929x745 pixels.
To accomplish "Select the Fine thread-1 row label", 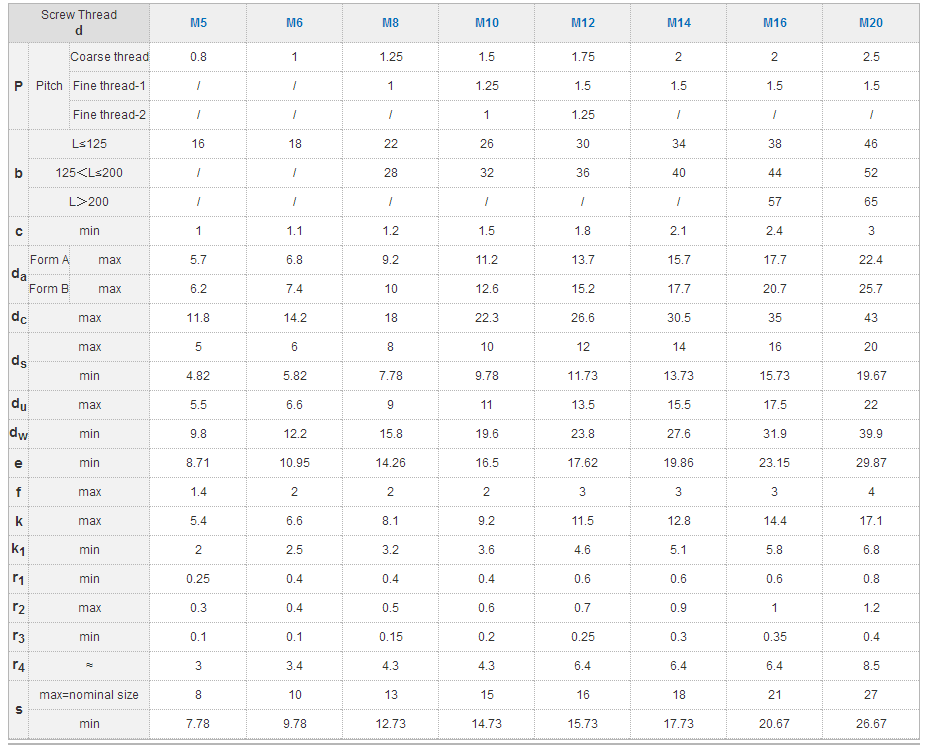I will (109, 86).
